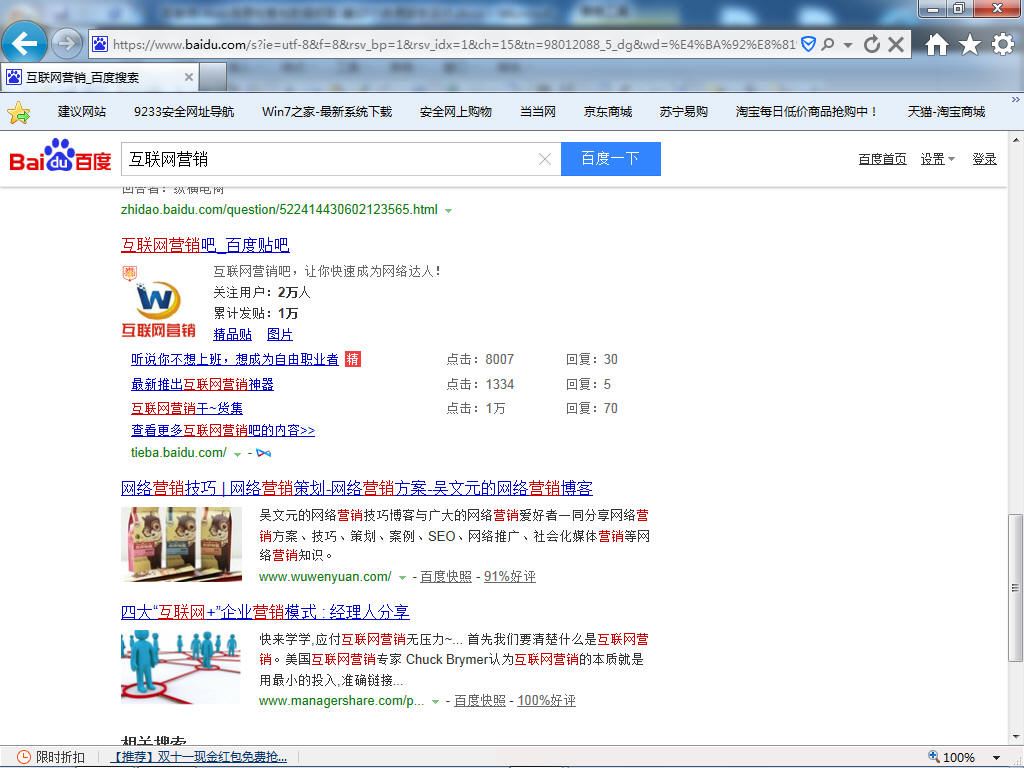
Task: Open the browser Home icon
Action: tap(936, 44)
